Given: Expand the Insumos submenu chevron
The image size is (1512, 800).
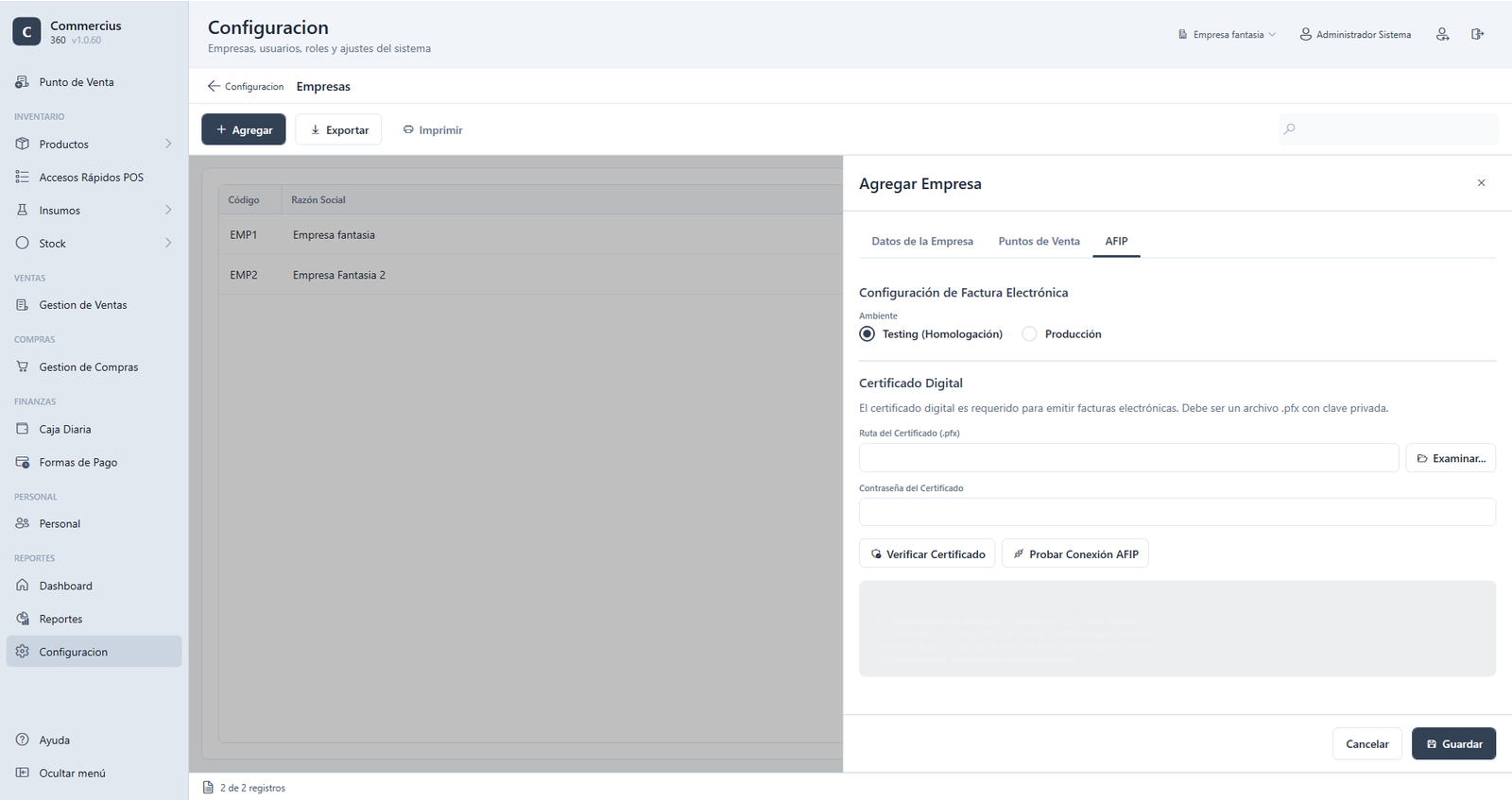Looking at the screenshot, I should click(x=168, y=210).
